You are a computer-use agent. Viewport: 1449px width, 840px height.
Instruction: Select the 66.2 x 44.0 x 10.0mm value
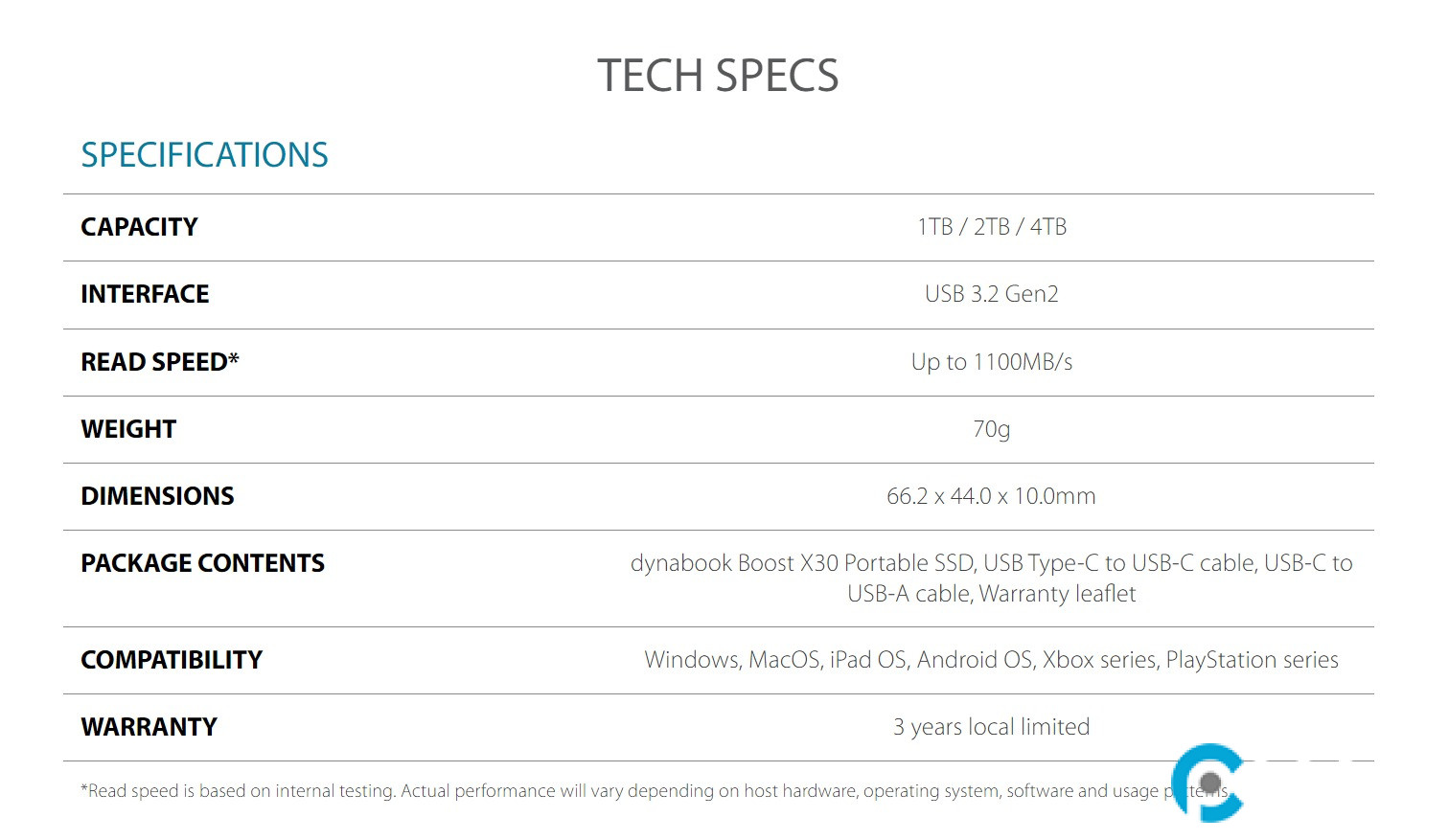pyautogui.click(x=991, y=496)
